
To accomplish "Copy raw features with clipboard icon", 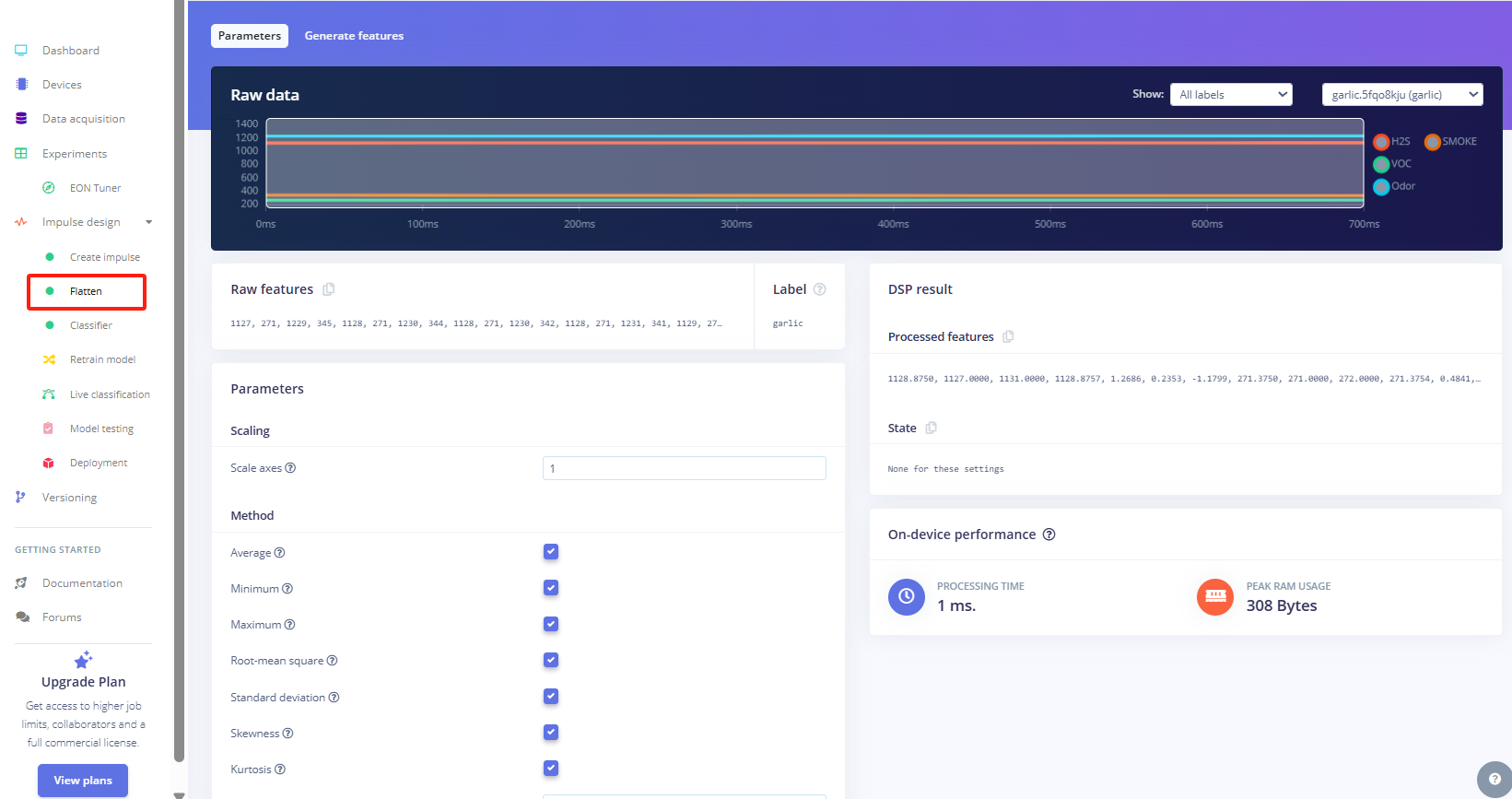I will 329,289.
